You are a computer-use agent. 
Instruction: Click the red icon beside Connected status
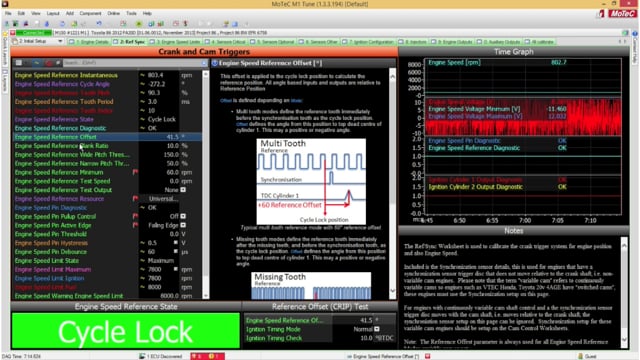point(13,33)
